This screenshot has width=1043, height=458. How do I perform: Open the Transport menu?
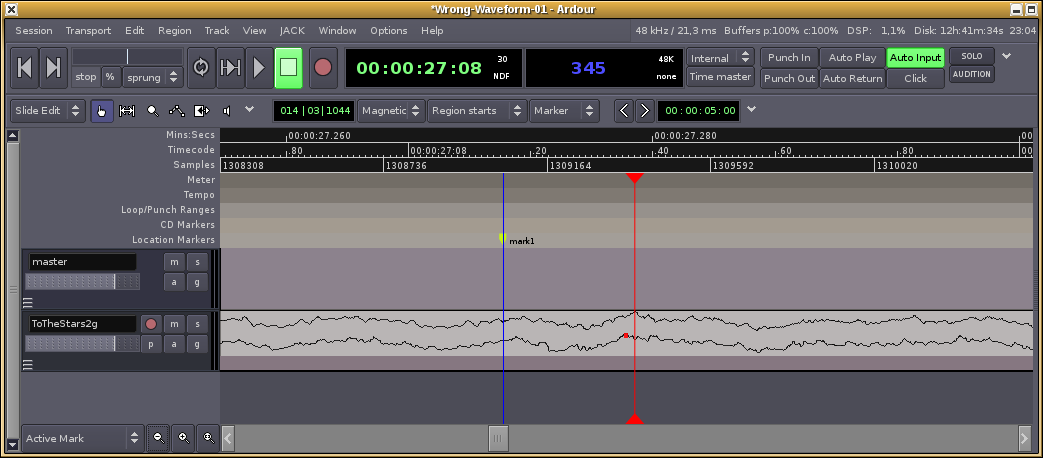click(88, 31)
